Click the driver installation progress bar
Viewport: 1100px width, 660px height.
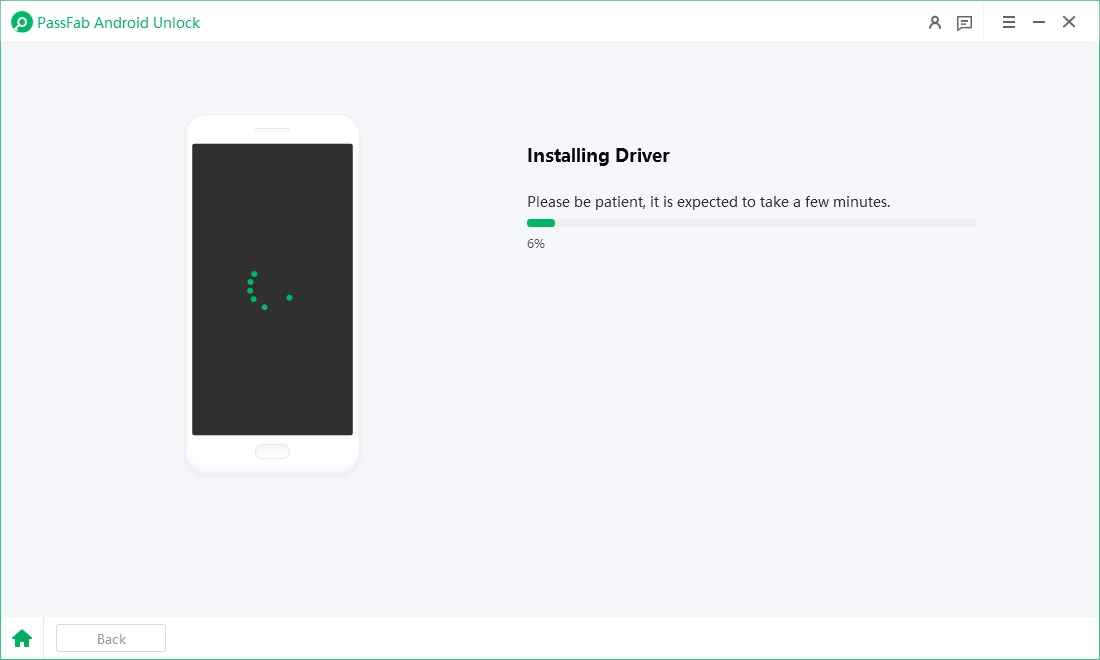point(752,223)
